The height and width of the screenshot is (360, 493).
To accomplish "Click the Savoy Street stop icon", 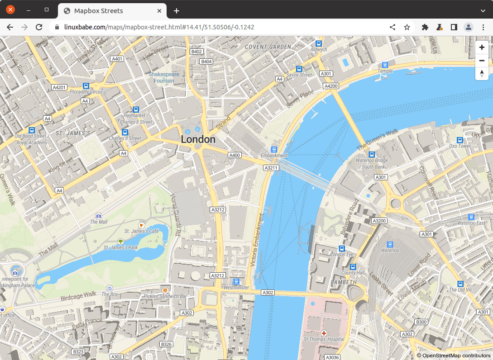I will pyautogui.click(x=299, y=69).
